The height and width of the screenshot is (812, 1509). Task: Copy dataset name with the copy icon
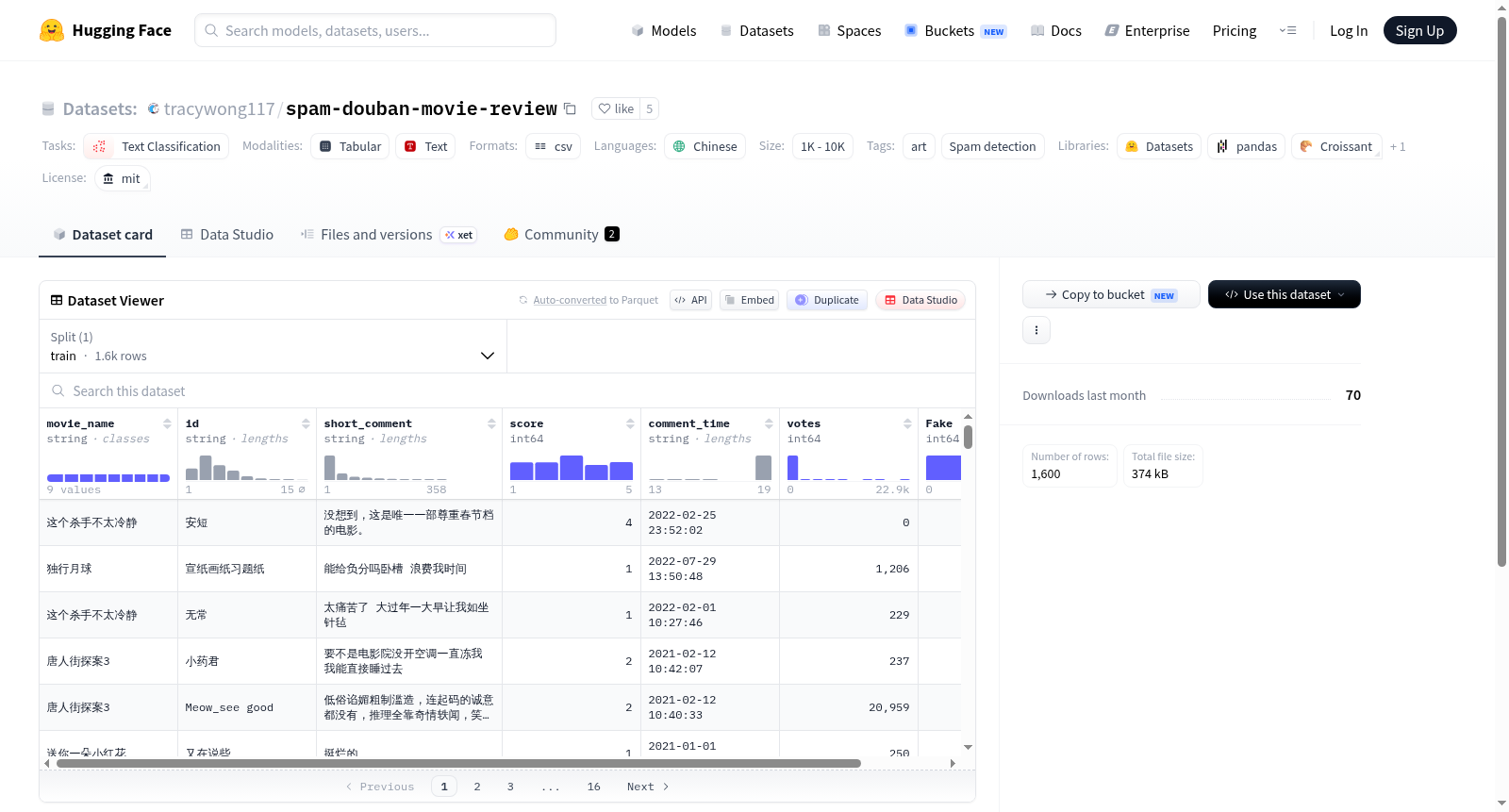pyautogui.click(x=570, y=108)
